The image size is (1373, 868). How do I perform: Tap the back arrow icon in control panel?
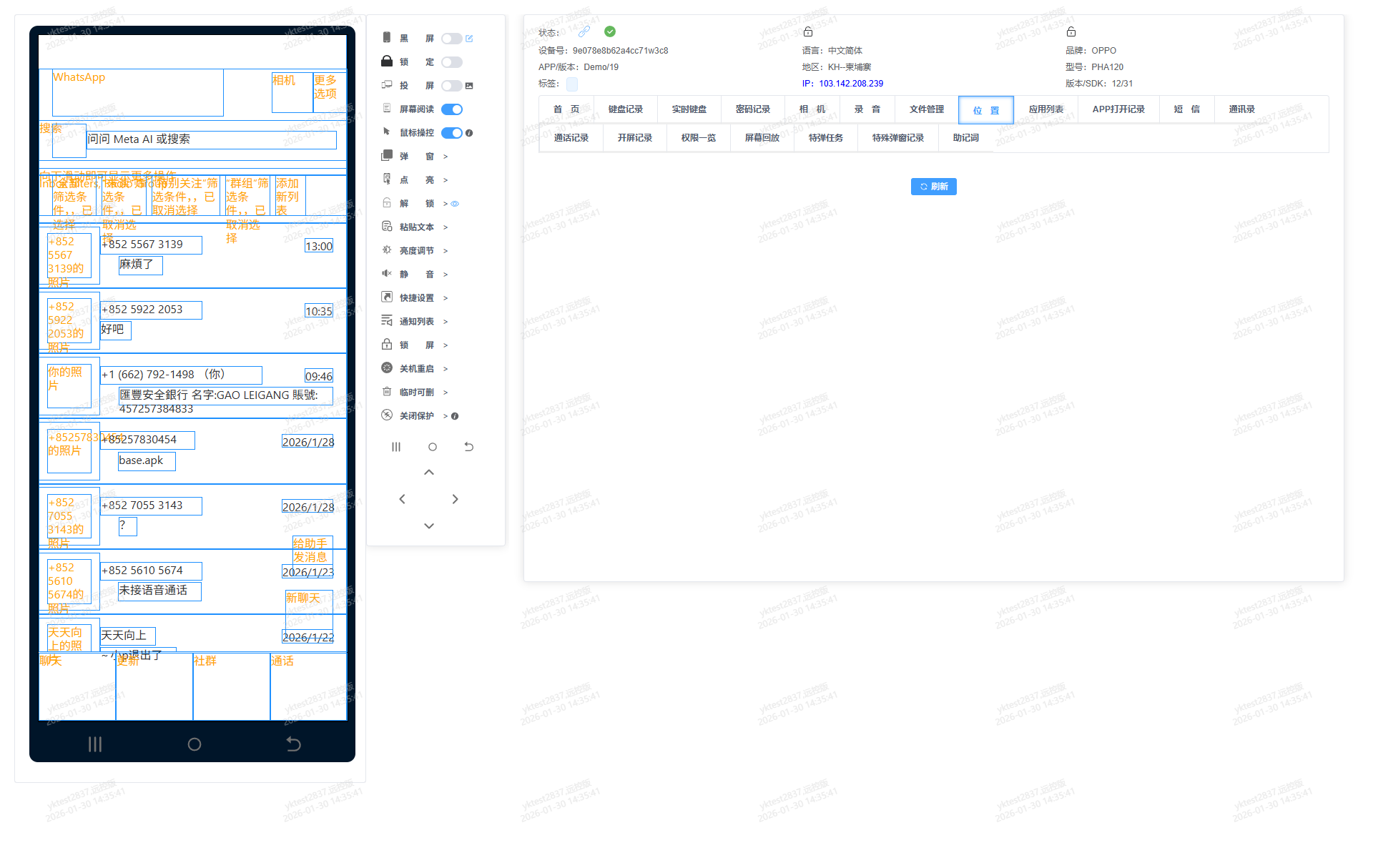469,447
